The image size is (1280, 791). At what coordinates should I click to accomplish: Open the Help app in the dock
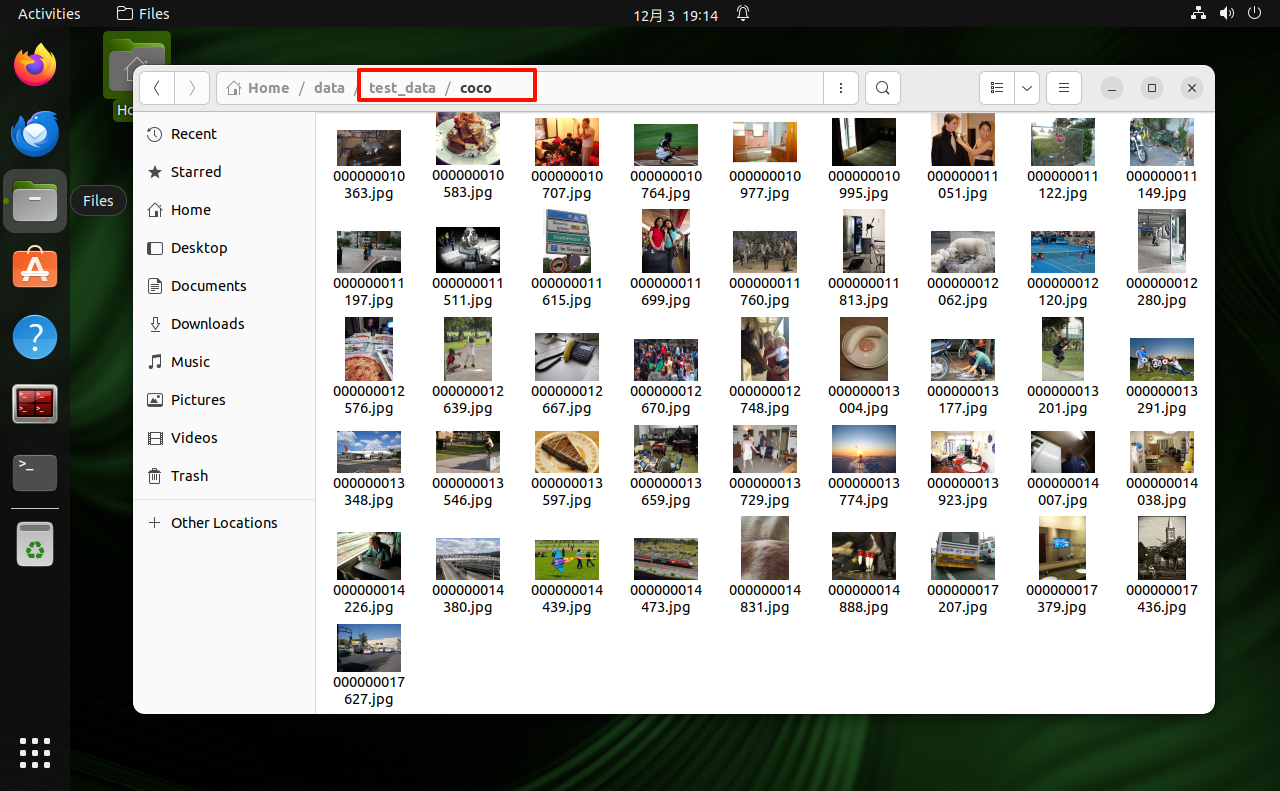tap(35, 337)
